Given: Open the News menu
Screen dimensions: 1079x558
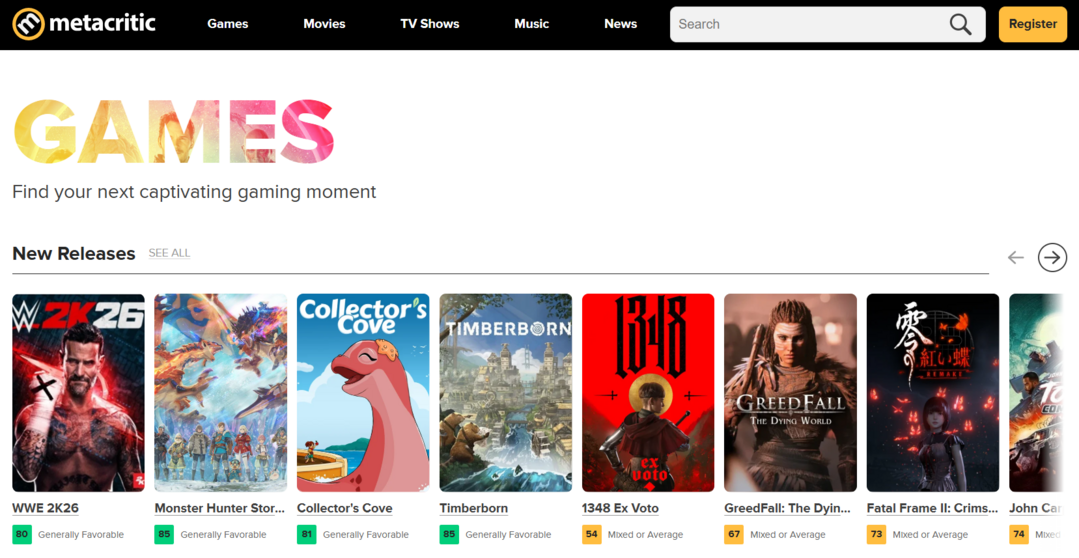Looking at the screenshot, I should (x=620, y=24).
